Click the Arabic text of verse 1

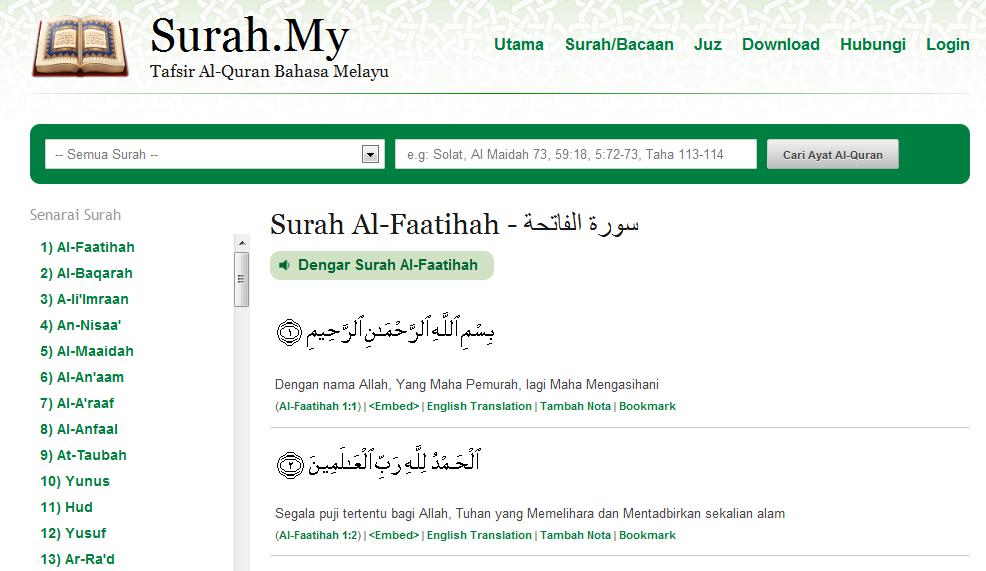[x=401, y=331]
